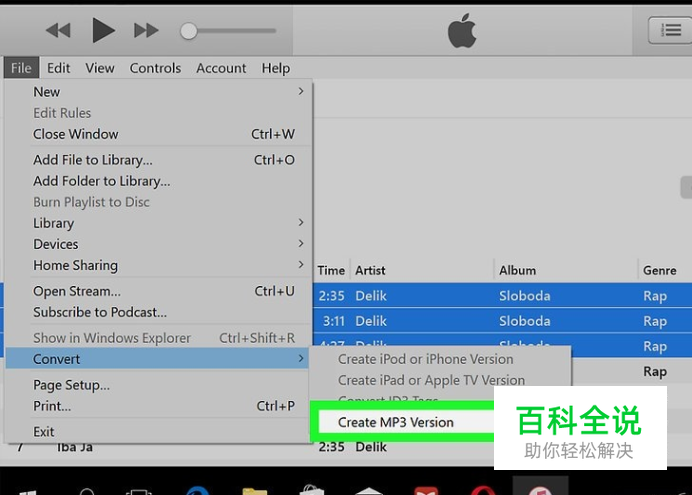Choose Page Setup menu entry
The width and height of the screenshot is (692, 495).
(158, 385)
